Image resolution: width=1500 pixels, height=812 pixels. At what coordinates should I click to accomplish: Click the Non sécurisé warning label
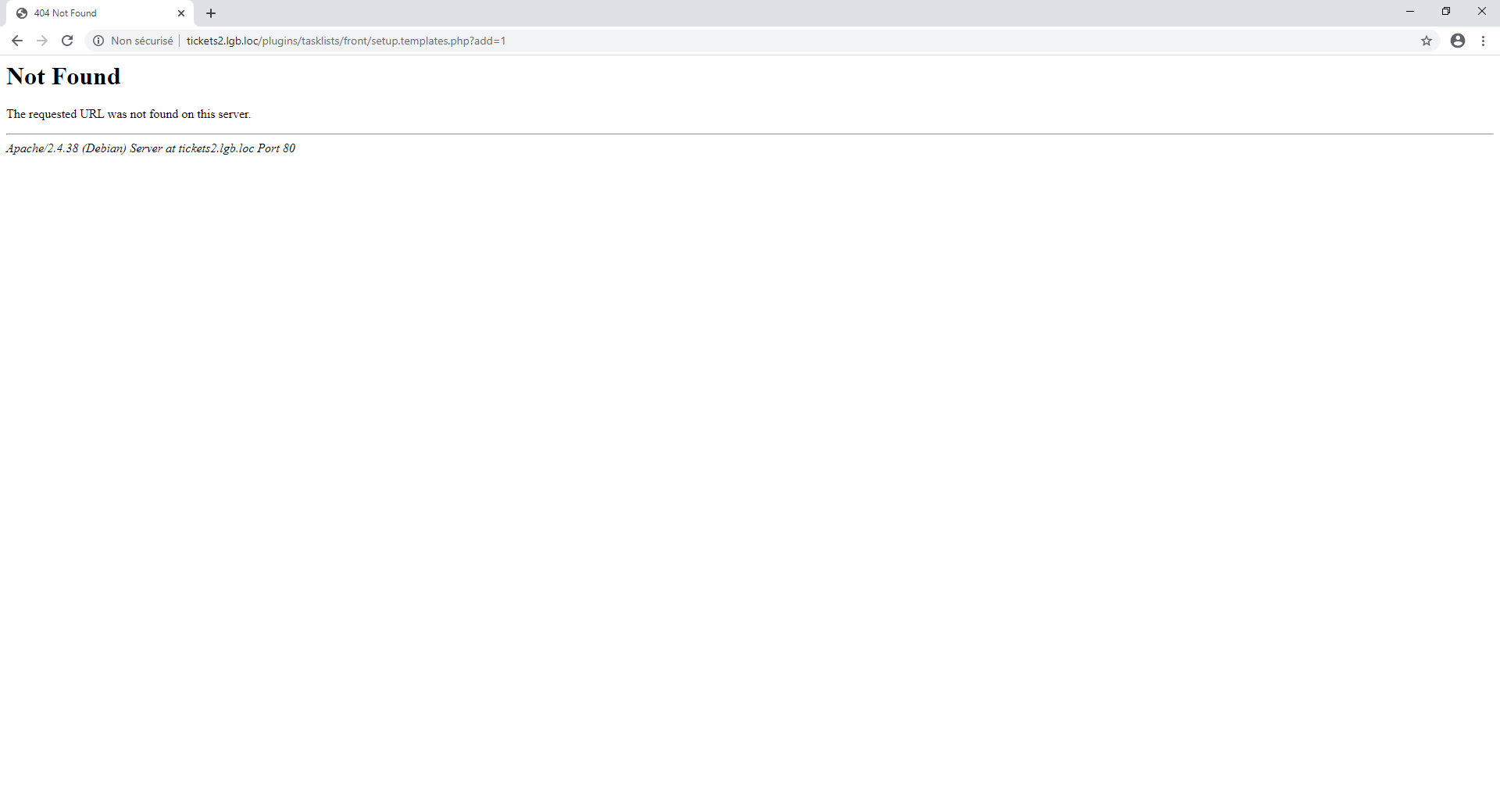pos(141,41)
